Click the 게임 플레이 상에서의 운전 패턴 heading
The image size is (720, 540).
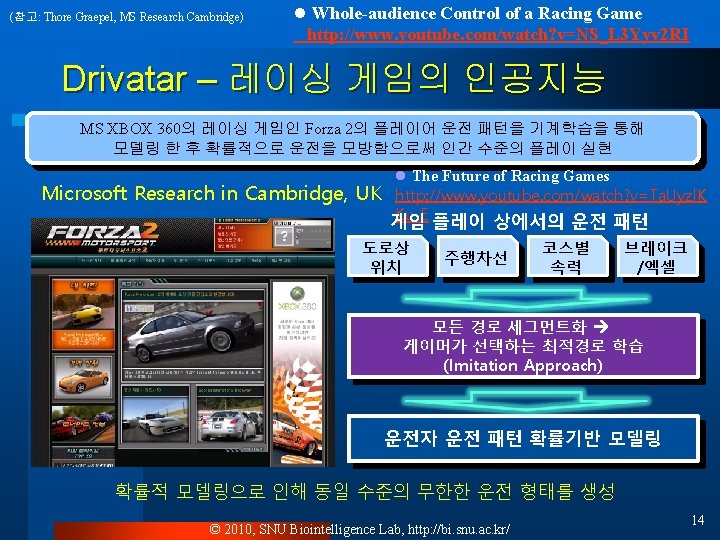pyautogui.click(x=519, y=222)
